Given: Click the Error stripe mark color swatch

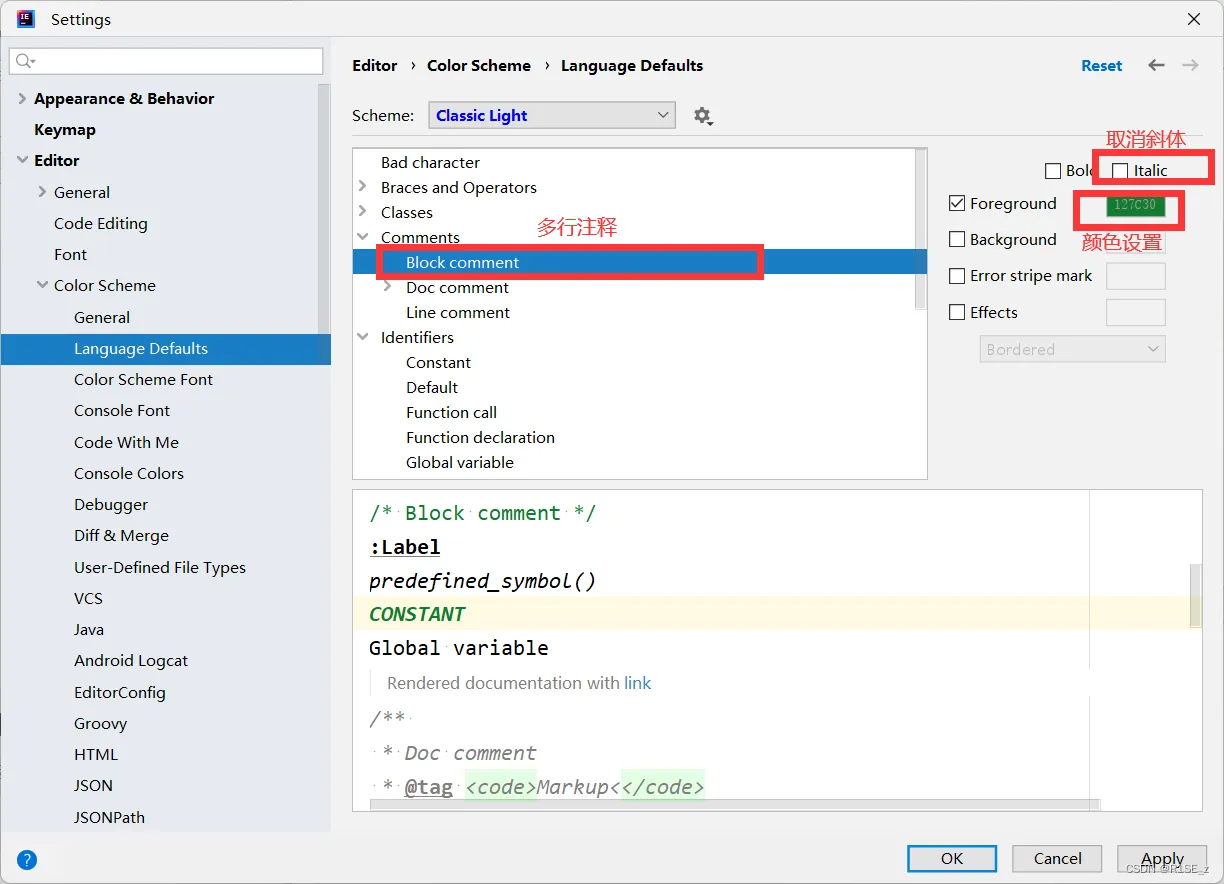Looking at the screenshot, I should pyautogui.click(x=1135, y=276).
